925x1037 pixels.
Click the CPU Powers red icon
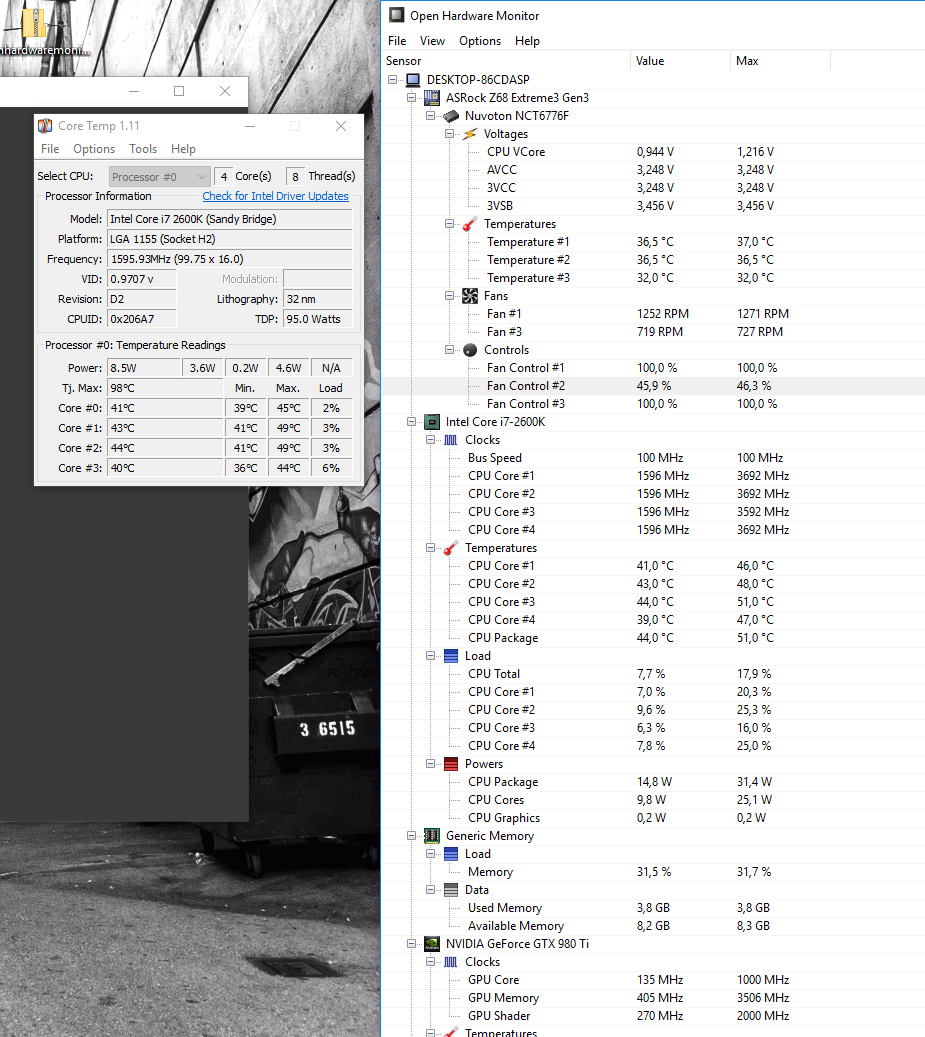(451, 764)
